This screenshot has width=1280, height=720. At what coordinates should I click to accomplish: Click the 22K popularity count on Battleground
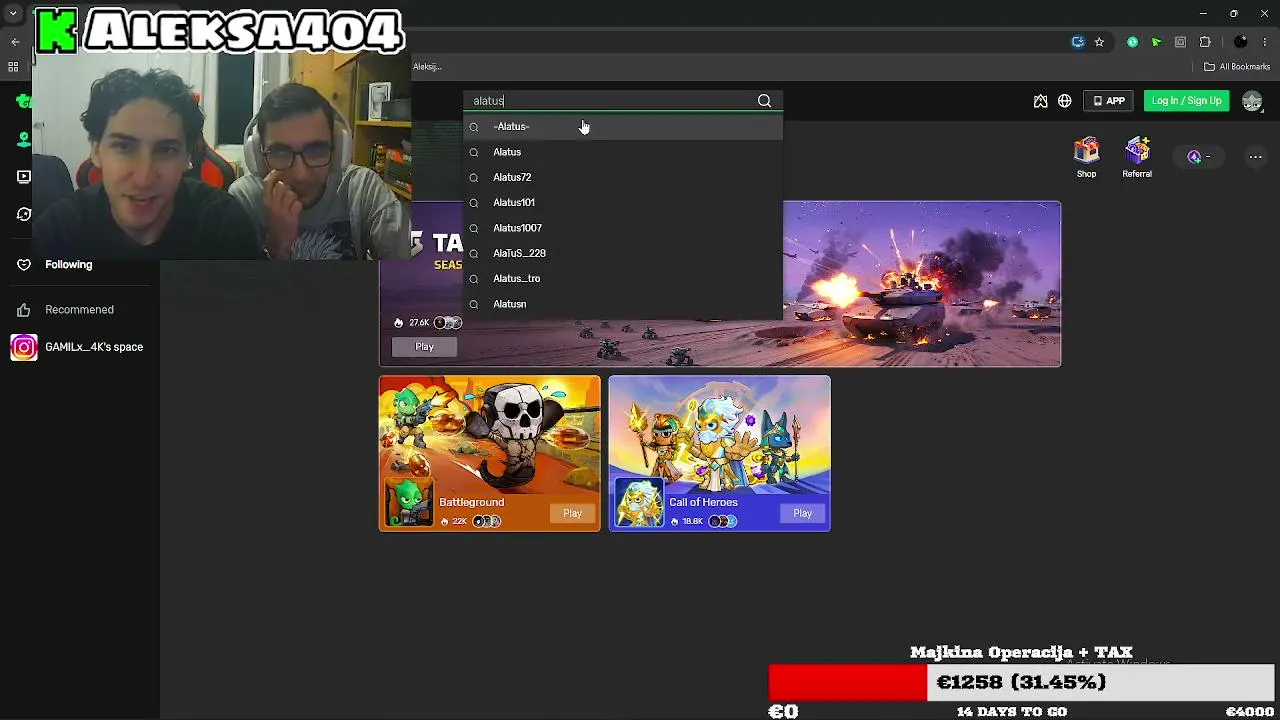[x=460, y=521]
